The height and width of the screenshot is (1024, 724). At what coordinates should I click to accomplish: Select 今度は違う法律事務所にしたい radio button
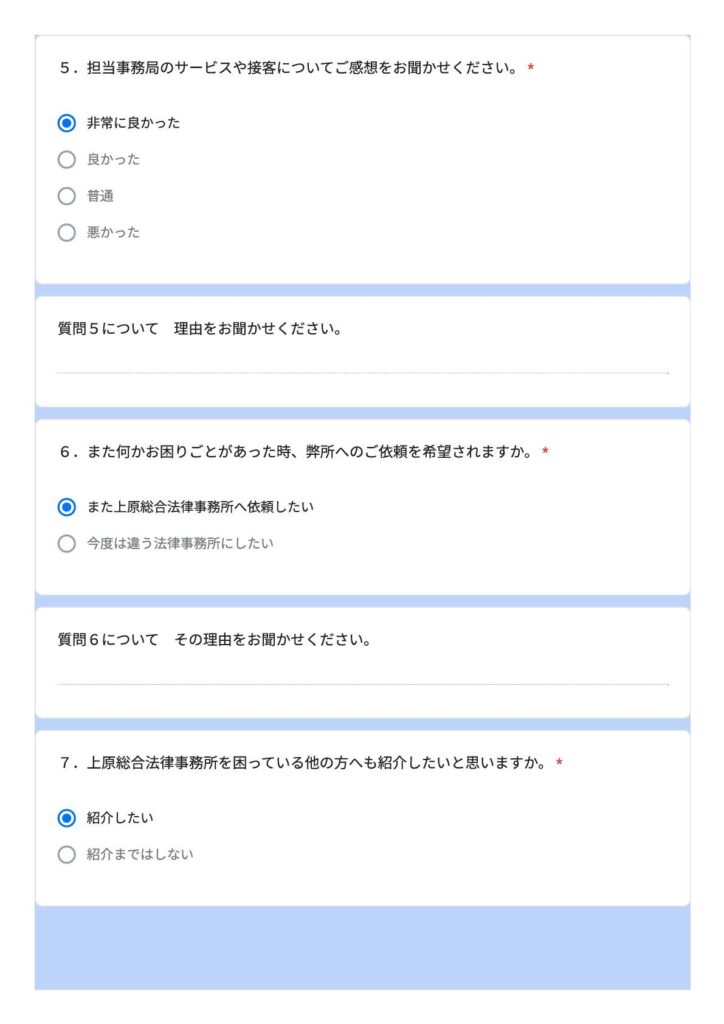coord(67,544)
